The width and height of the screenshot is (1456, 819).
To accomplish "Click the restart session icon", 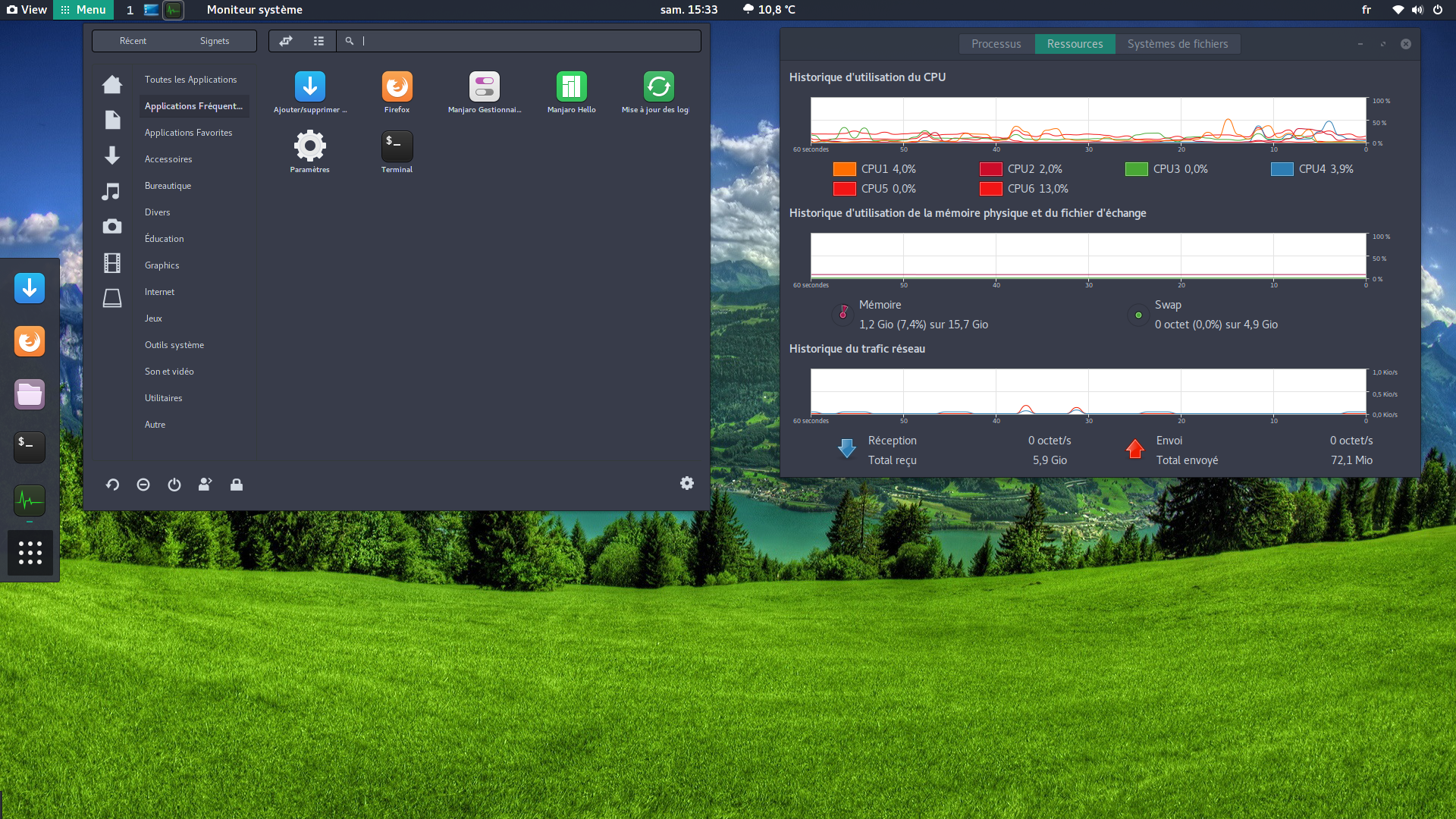I will [x=112, y=485].
